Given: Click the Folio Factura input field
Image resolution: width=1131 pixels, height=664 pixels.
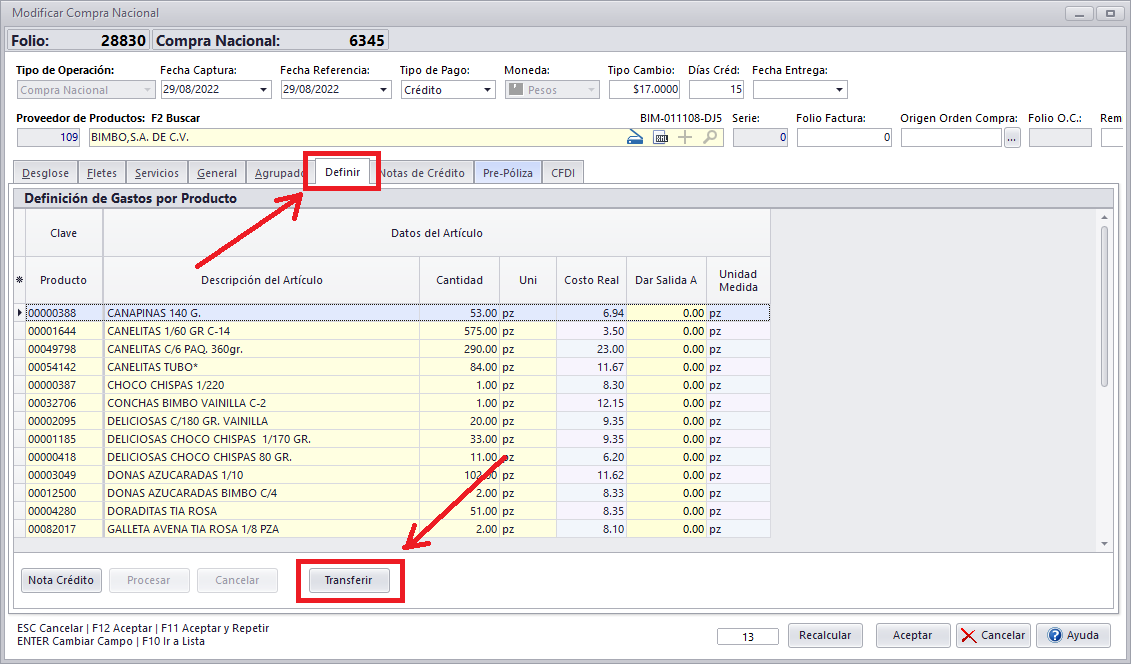Looking at the screenshot, I should (844, 138).
